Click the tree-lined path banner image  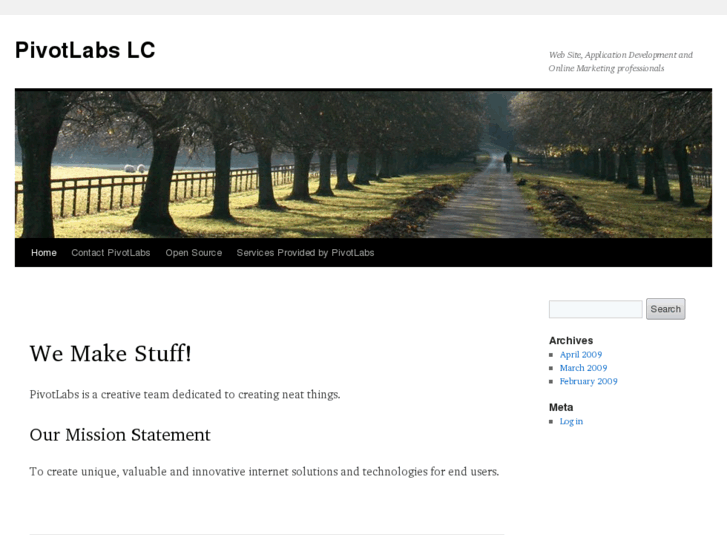364,164
